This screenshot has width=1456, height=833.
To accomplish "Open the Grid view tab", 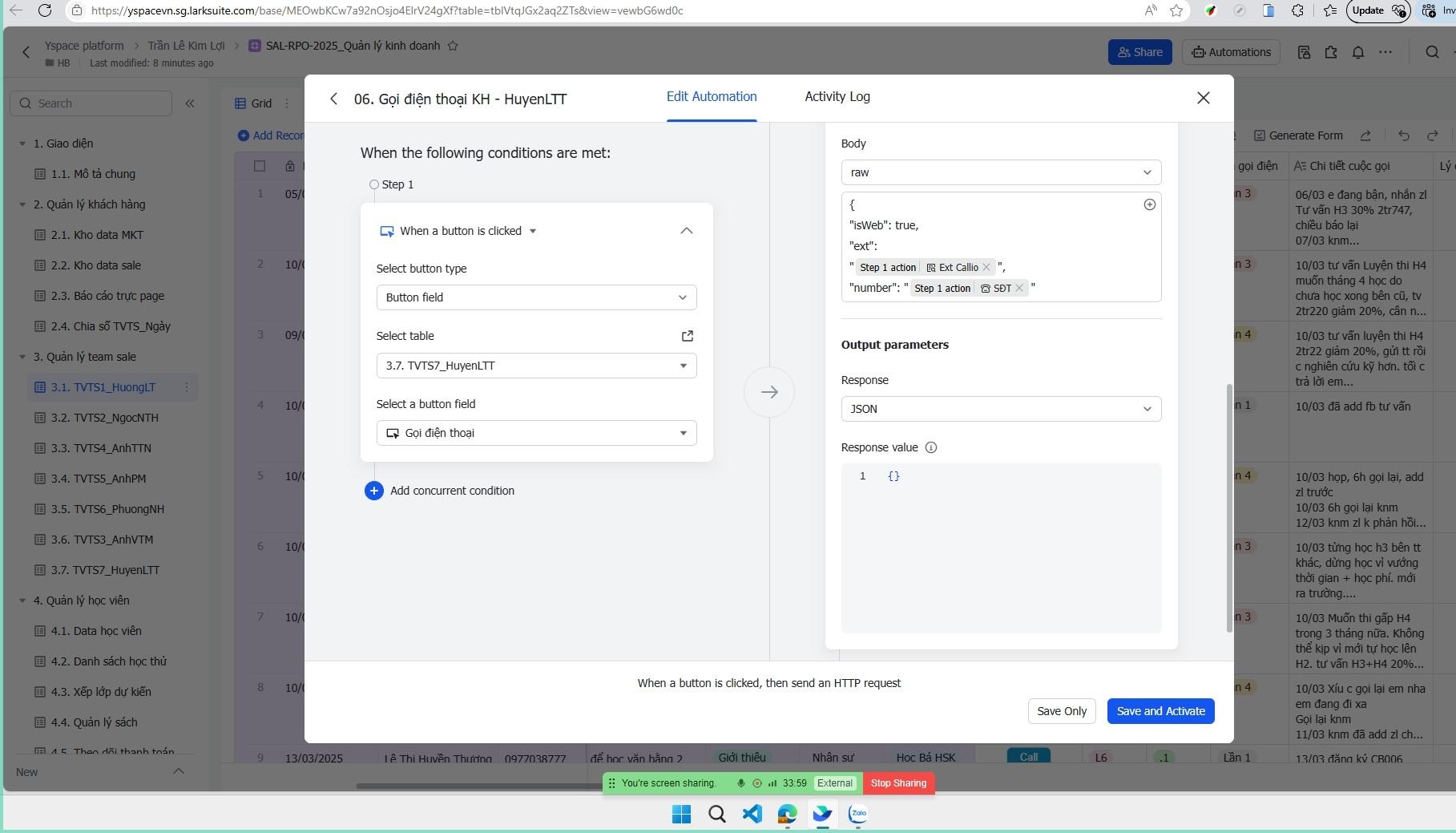I will (x=254, y=103).
